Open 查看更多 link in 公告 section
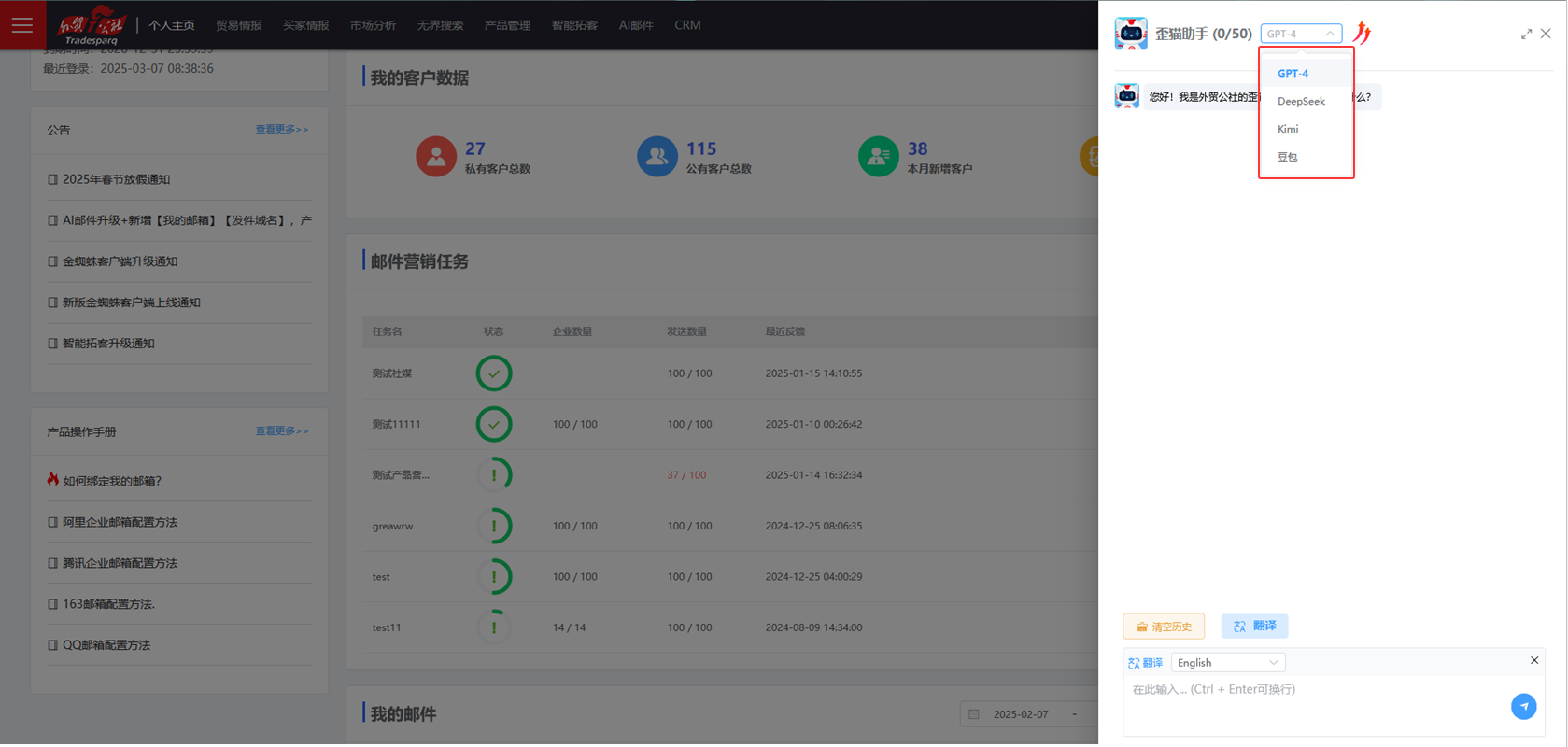The image size is (1568, 747). [281, 130]
